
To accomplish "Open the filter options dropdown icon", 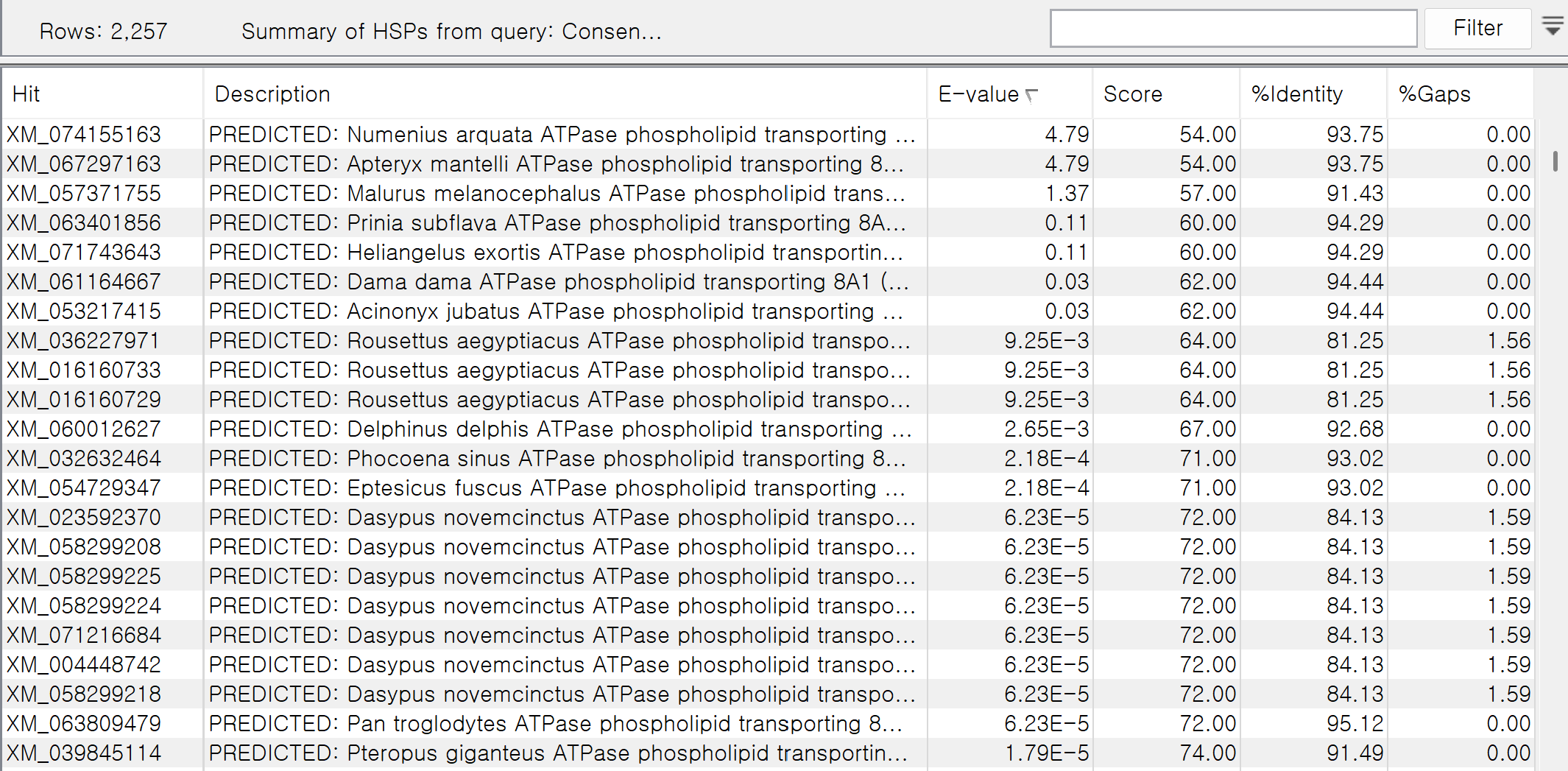I will coord(1553,27).
